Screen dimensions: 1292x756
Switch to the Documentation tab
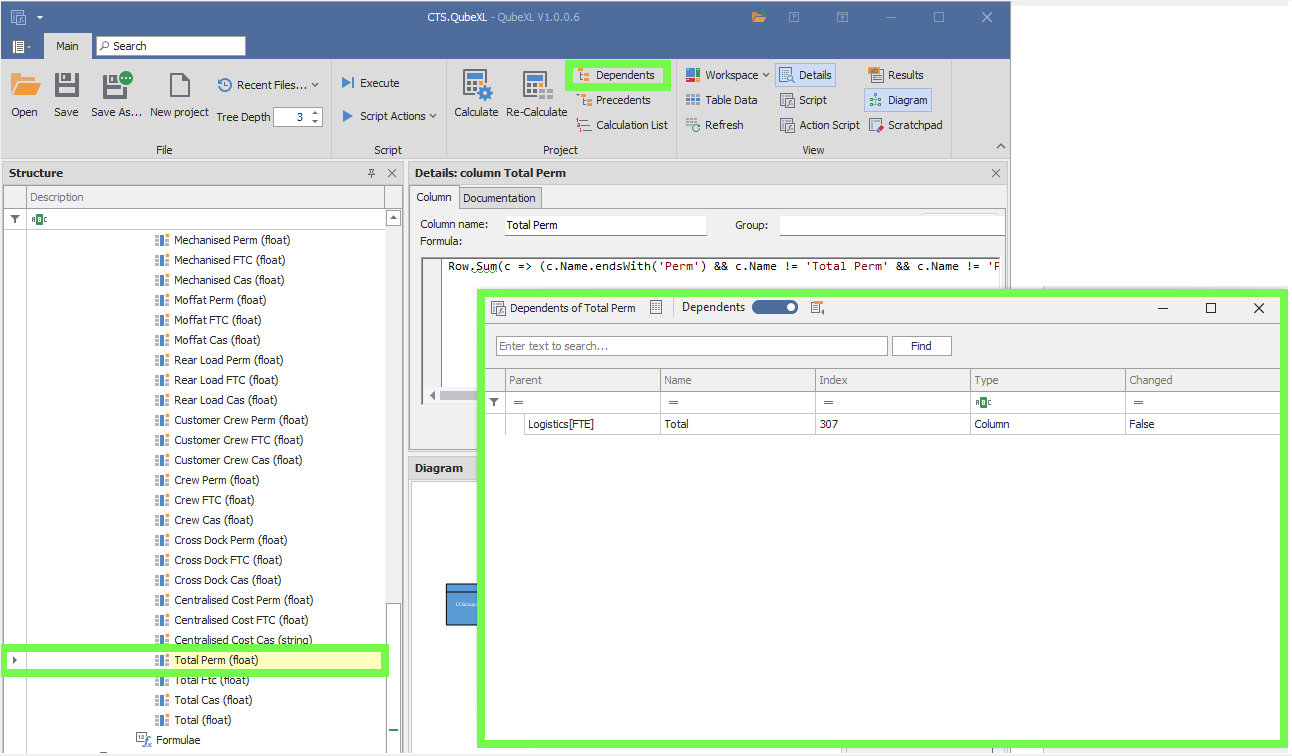(500, 198)
